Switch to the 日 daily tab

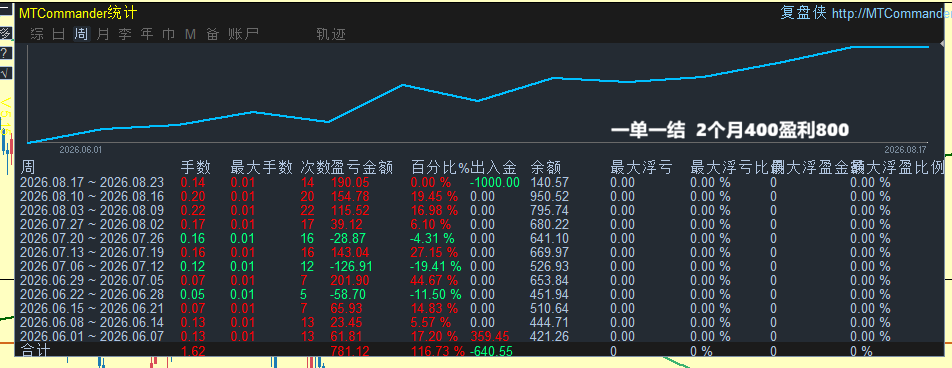[59, 35]
